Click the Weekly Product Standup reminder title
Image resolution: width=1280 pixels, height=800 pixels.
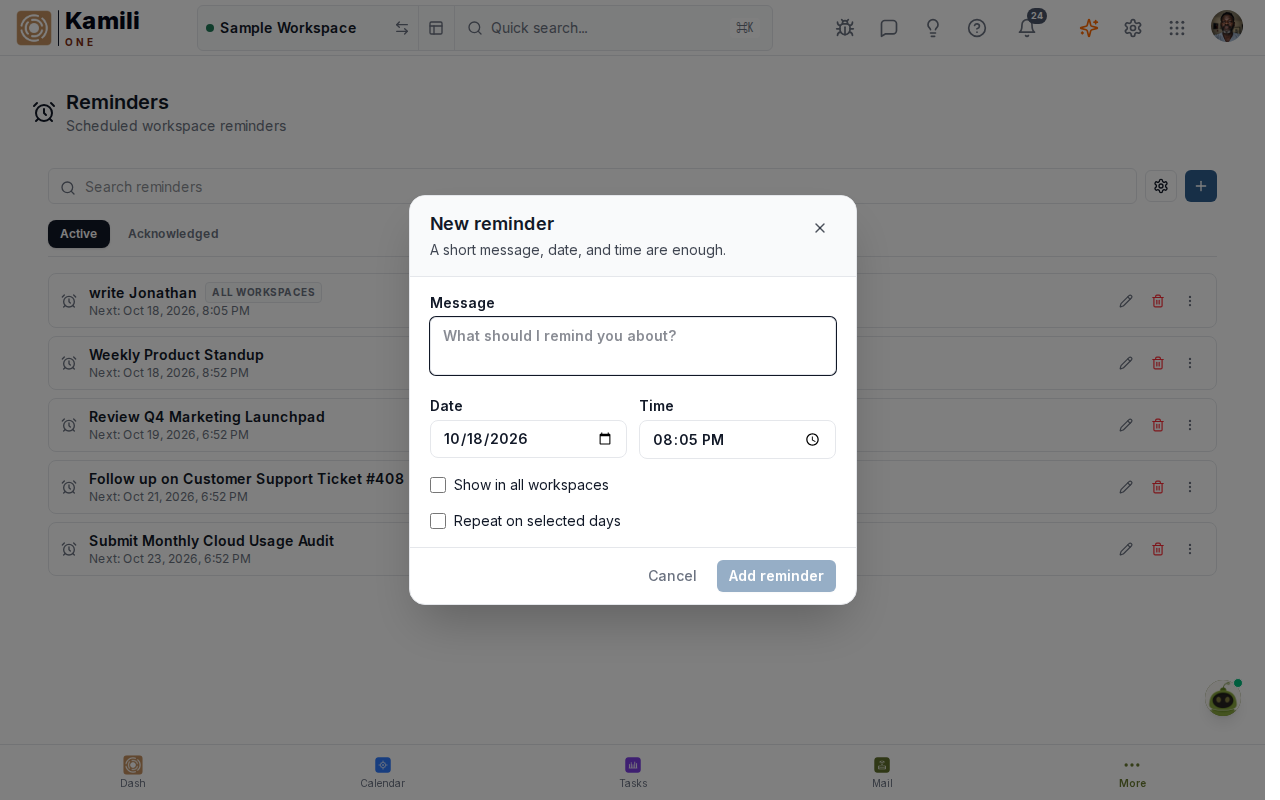coord(176,355)
